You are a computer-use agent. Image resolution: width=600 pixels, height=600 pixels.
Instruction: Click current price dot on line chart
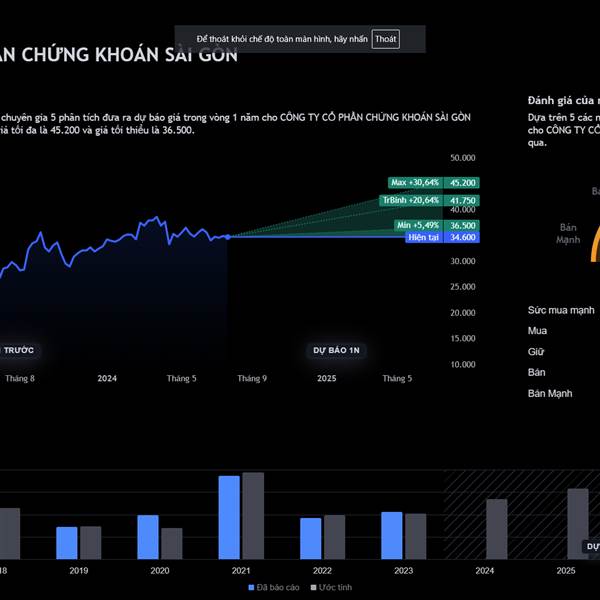(228, 237)
